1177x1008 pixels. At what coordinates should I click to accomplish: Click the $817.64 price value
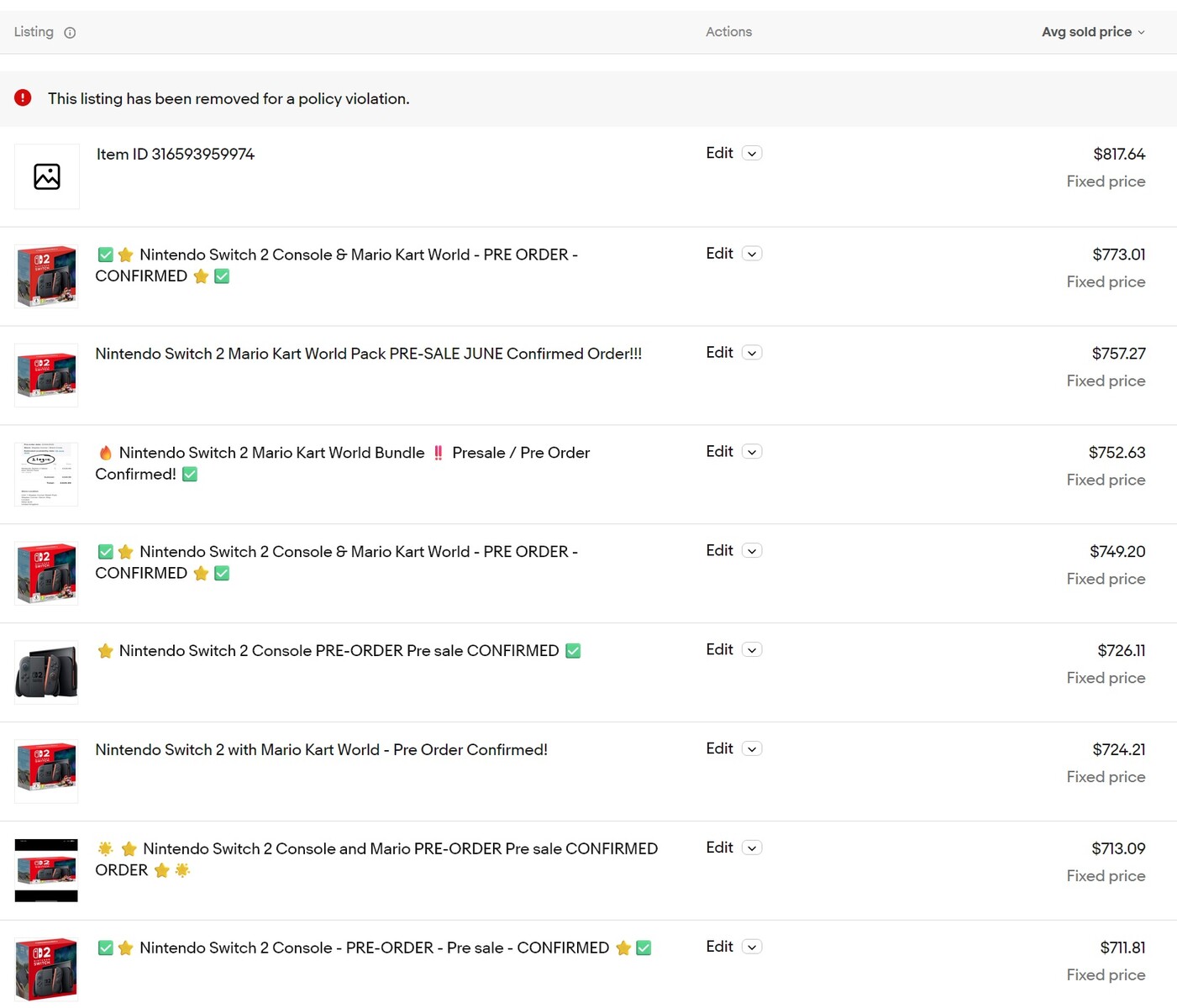pyautogui.click(x=1119, y=155)
